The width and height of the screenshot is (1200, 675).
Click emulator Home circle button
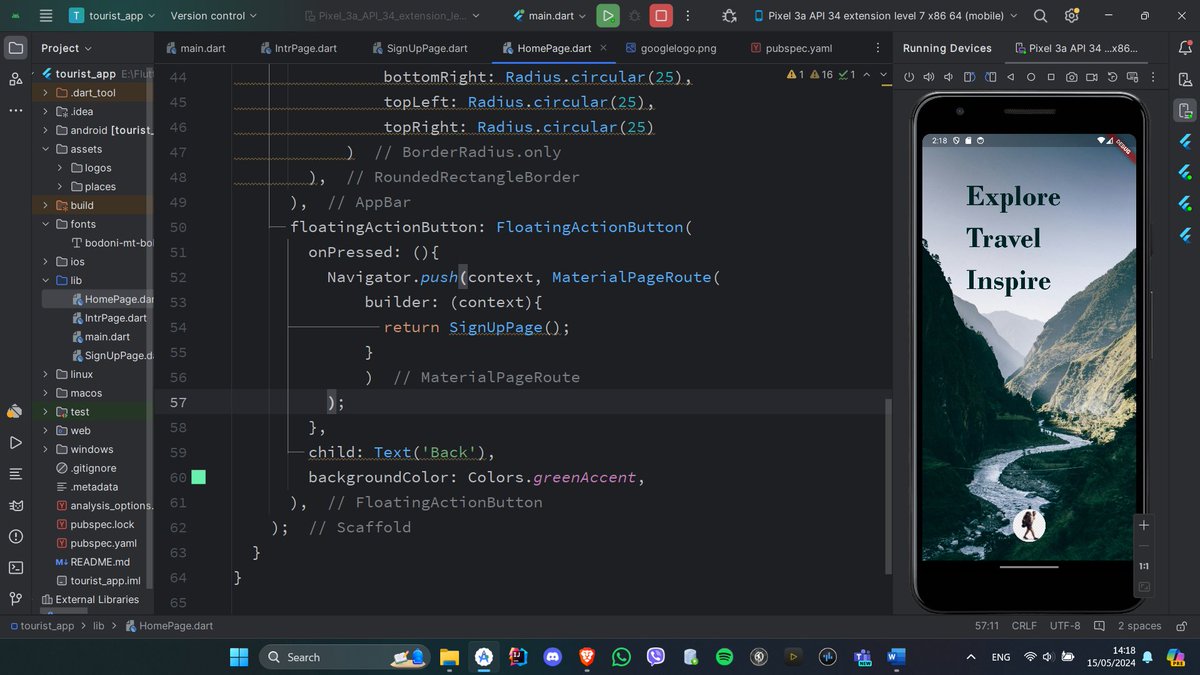coord(1030,77)
